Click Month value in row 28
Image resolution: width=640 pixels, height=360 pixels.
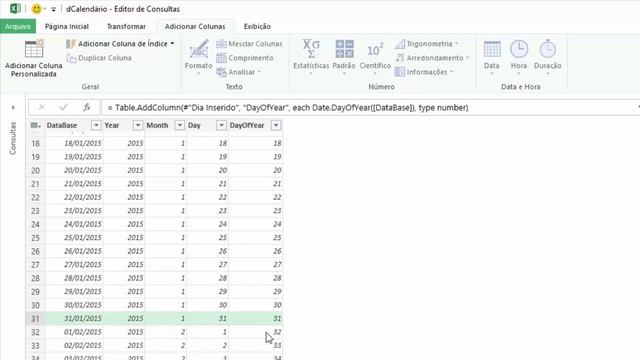pos(165,278)
